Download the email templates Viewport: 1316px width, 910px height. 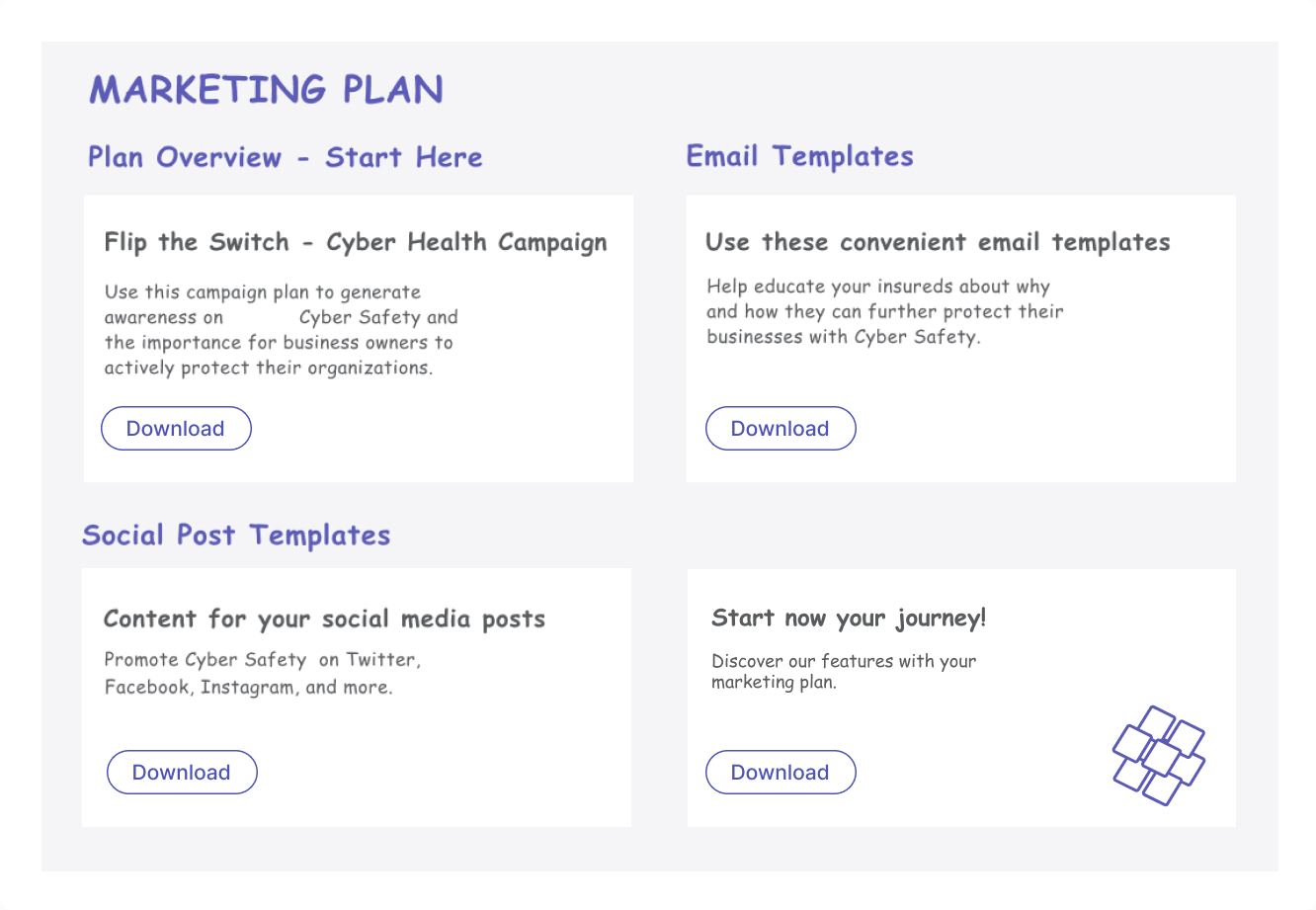click(x=781, y=429)
